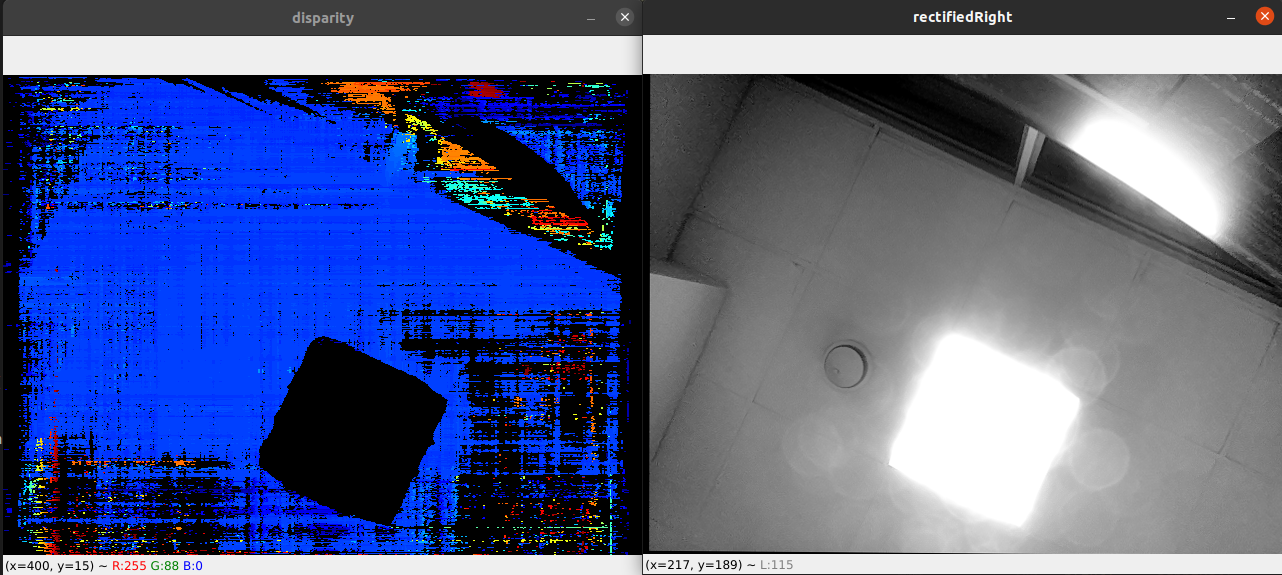Click the L:115 value in rectifiedRight status bar
Screen dimensions: 1282x575
776,566
